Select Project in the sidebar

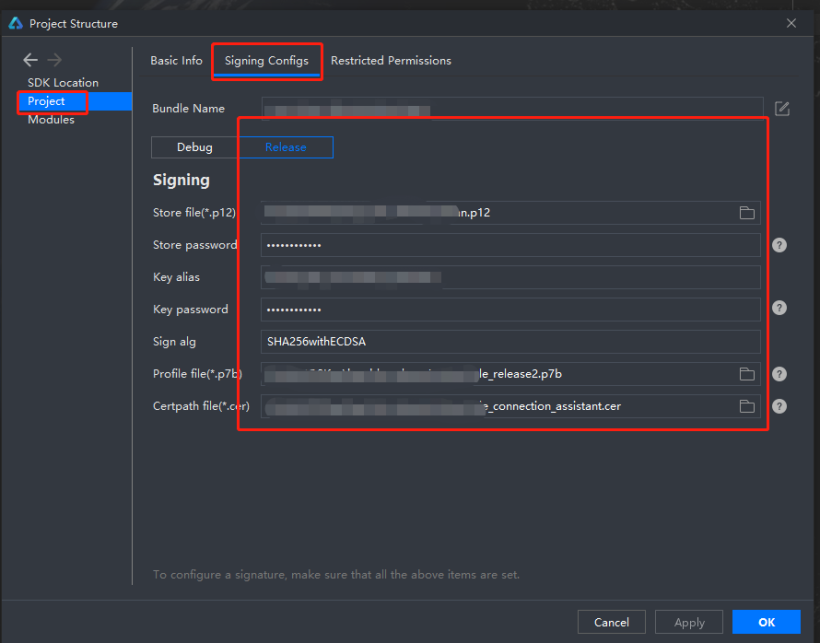74,101
